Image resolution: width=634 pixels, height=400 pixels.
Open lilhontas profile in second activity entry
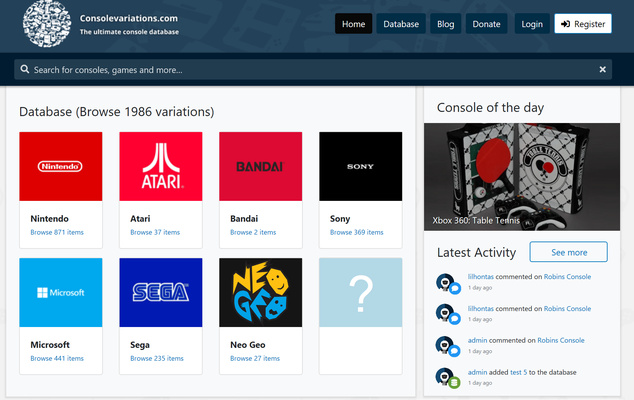point(481,309)
